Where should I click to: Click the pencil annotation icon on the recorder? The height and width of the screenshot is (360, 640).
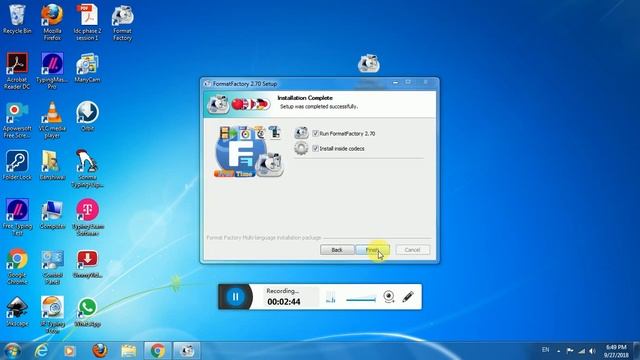point(408,296)
